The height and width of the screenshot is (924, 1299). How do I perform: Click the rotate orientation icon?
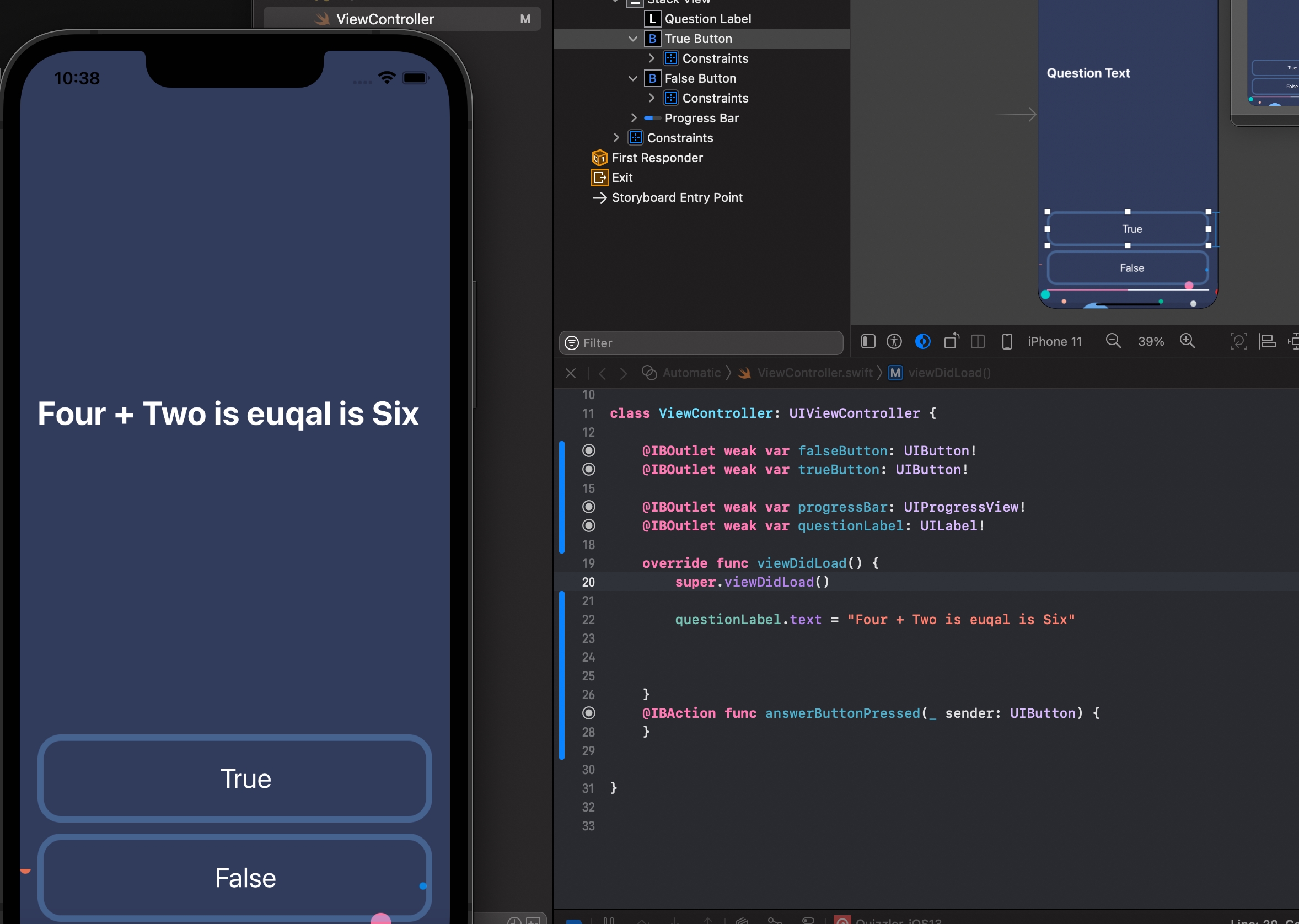pyautogui.click(x=951, y=341)
